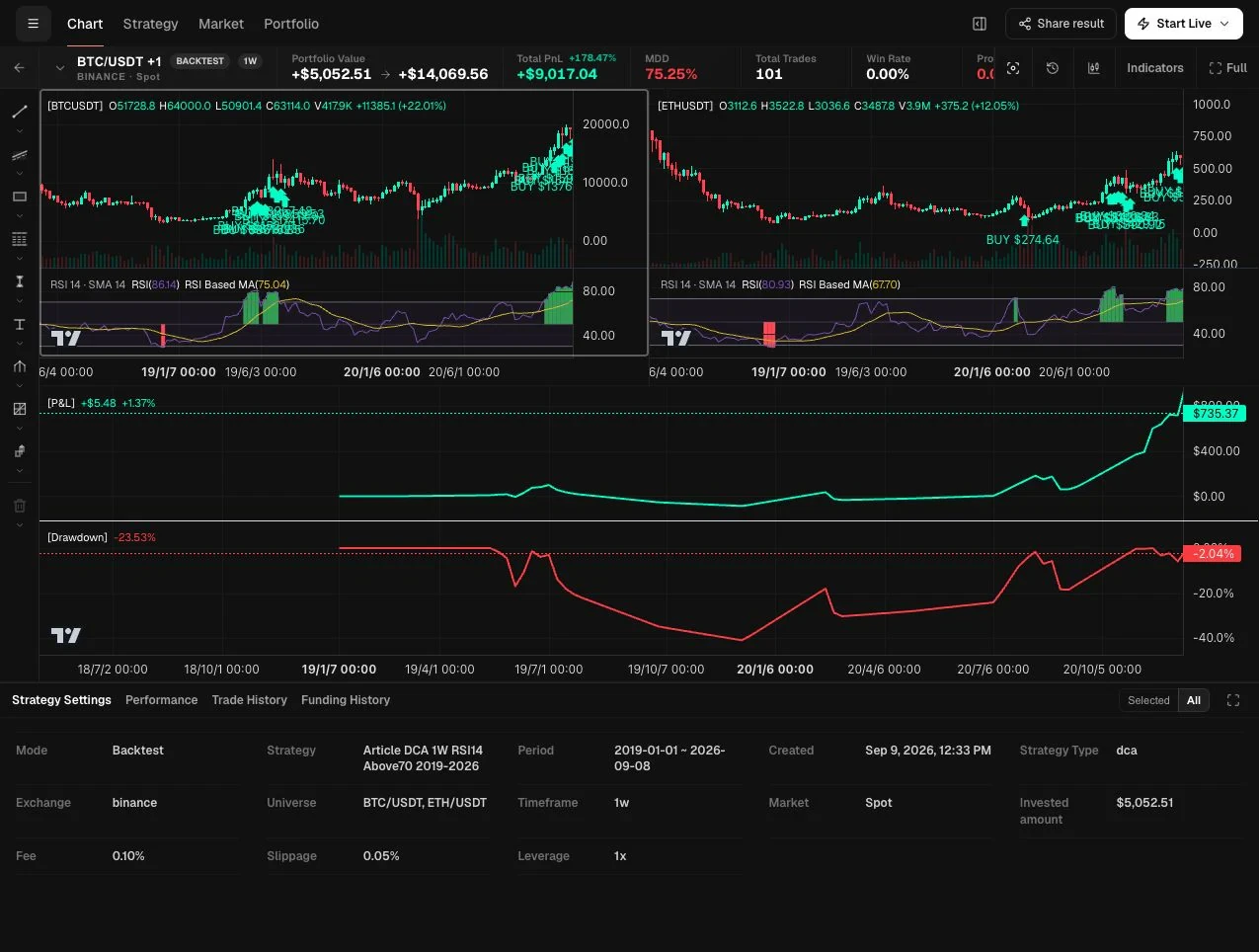Open the Strategy tab
Image resolution: width=1259 pixels, height=952 pixels.
150,24
